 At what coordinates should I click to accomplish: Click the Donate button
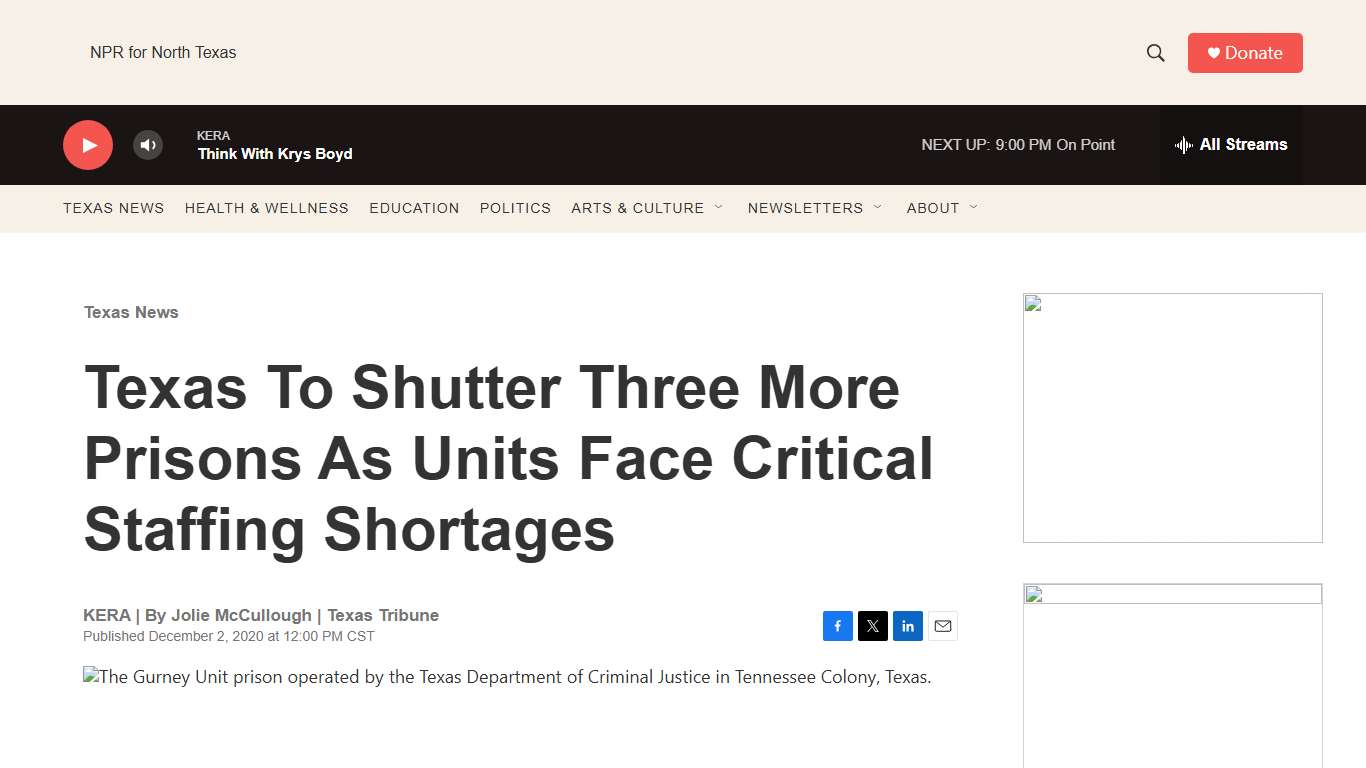(x=1245, y=52)
